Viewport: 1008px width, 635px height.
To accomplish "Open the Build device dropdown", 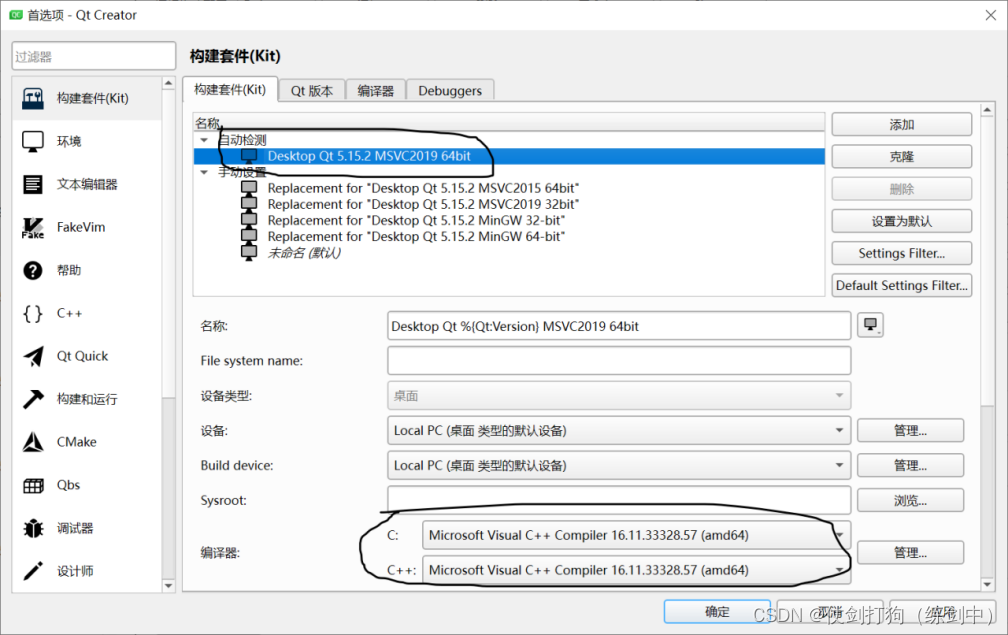I will pyautogui.click(x=619, y=465).
